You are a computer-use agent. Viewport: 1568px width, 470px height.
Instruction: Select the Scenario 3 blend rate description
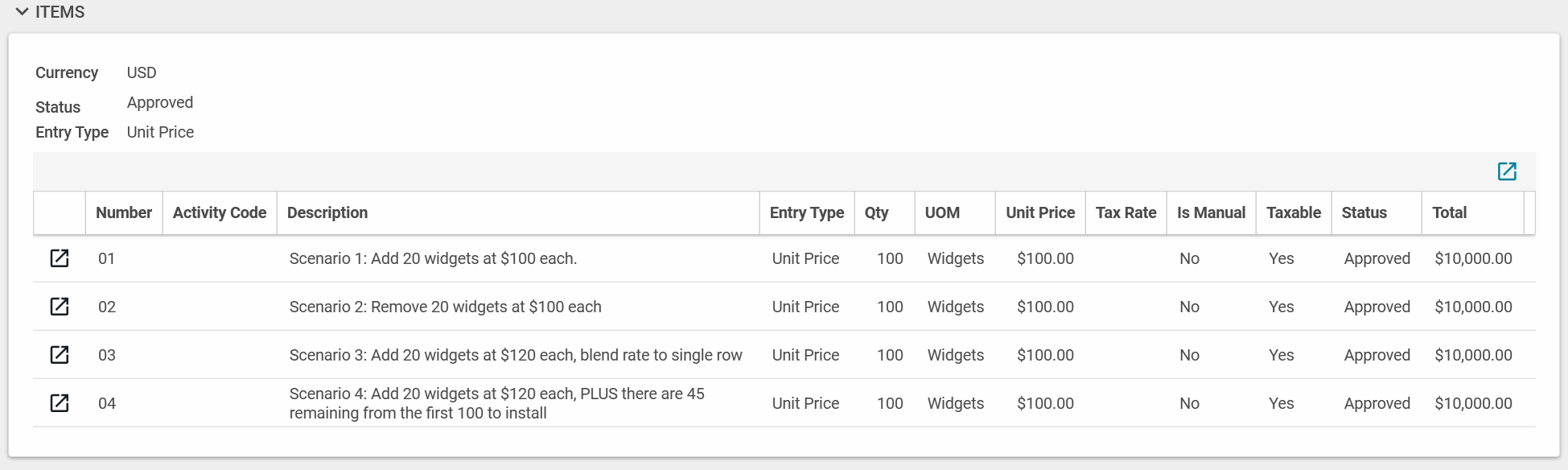(x=515, y=355)
